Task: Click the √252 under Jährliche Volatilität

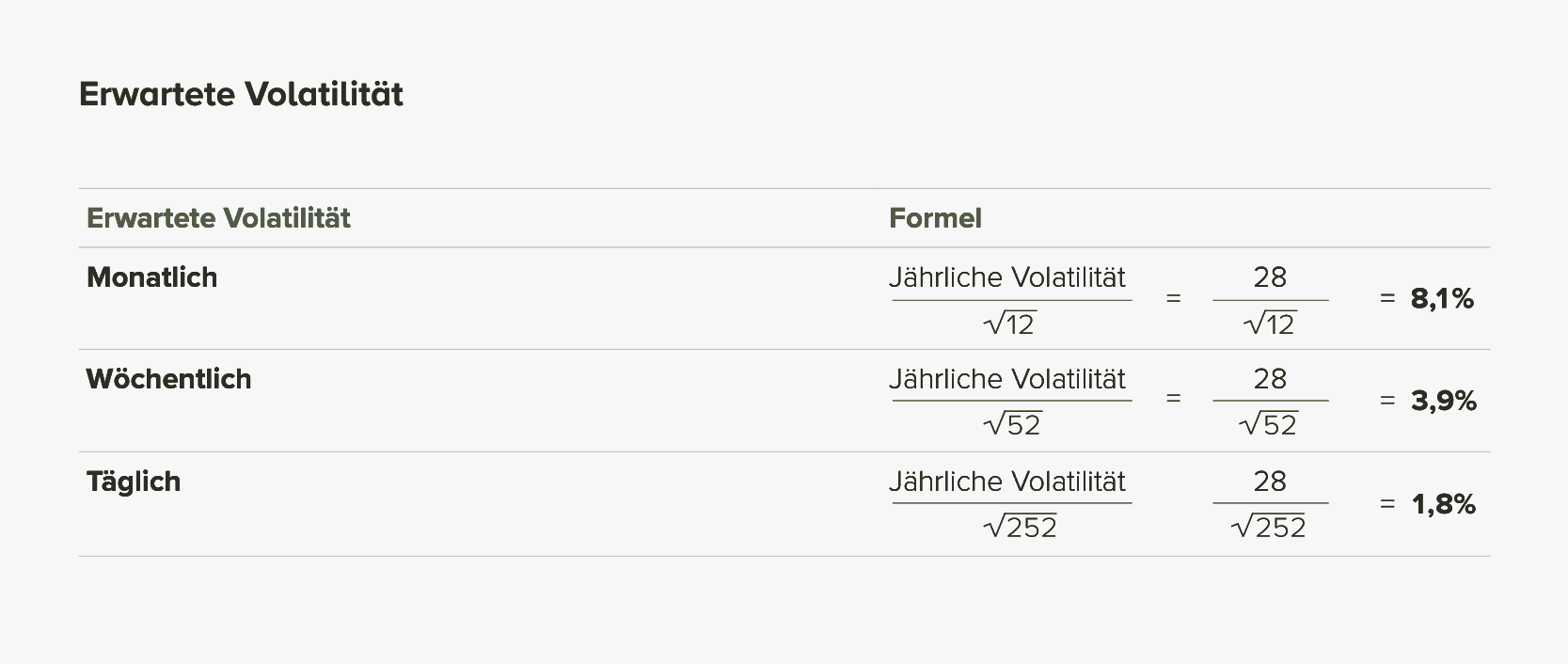Action: [x=1021, y=527]
